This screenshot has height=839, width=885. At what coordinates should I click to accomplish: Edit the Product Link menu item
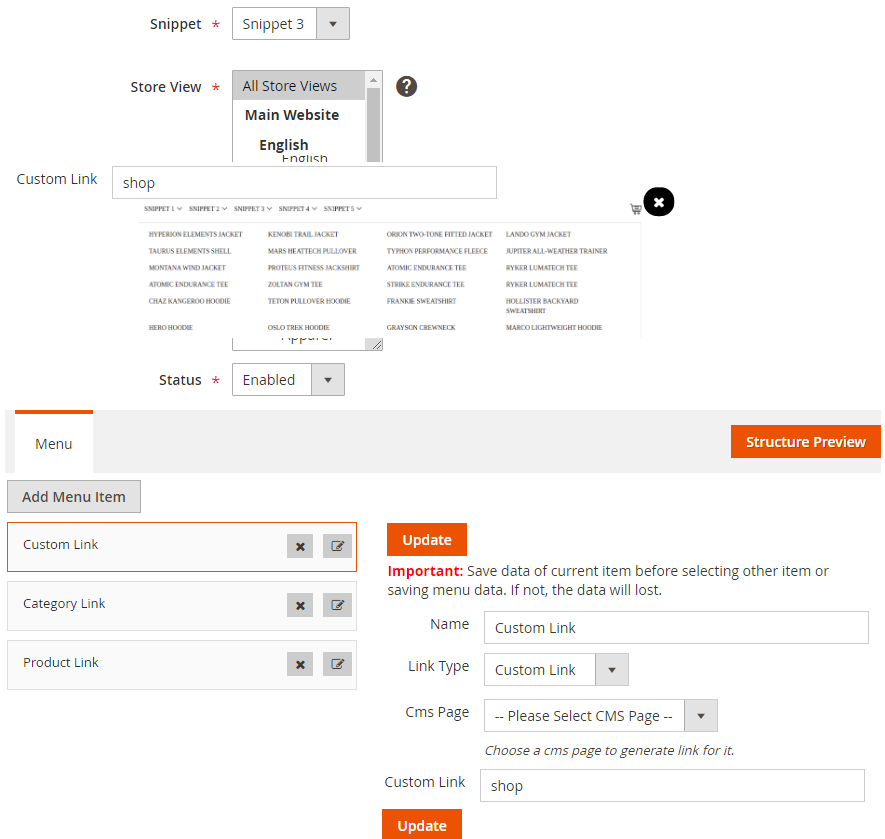[338, 664]
